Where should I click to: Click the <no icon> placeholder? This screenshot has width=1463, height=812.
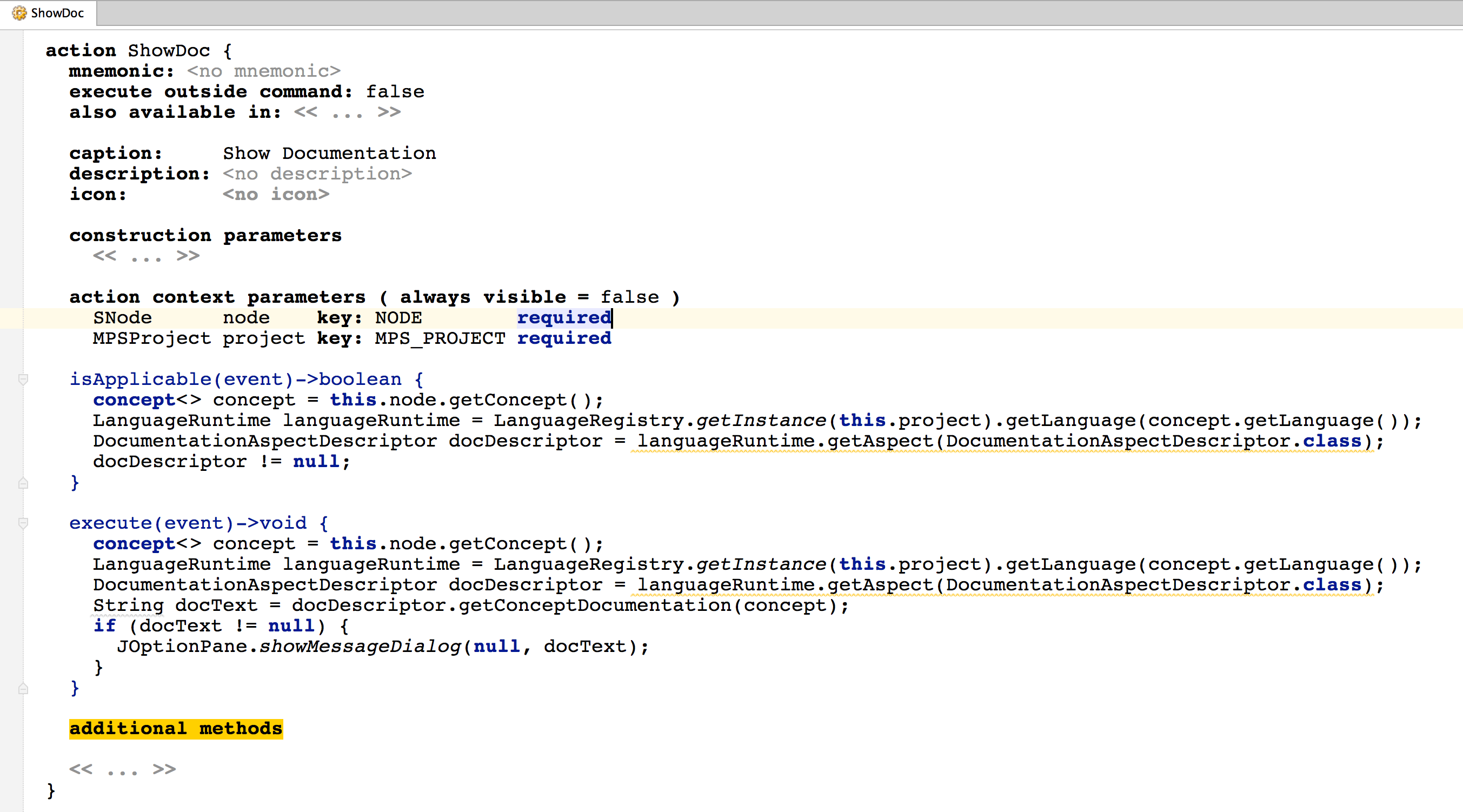coord(275,194)
